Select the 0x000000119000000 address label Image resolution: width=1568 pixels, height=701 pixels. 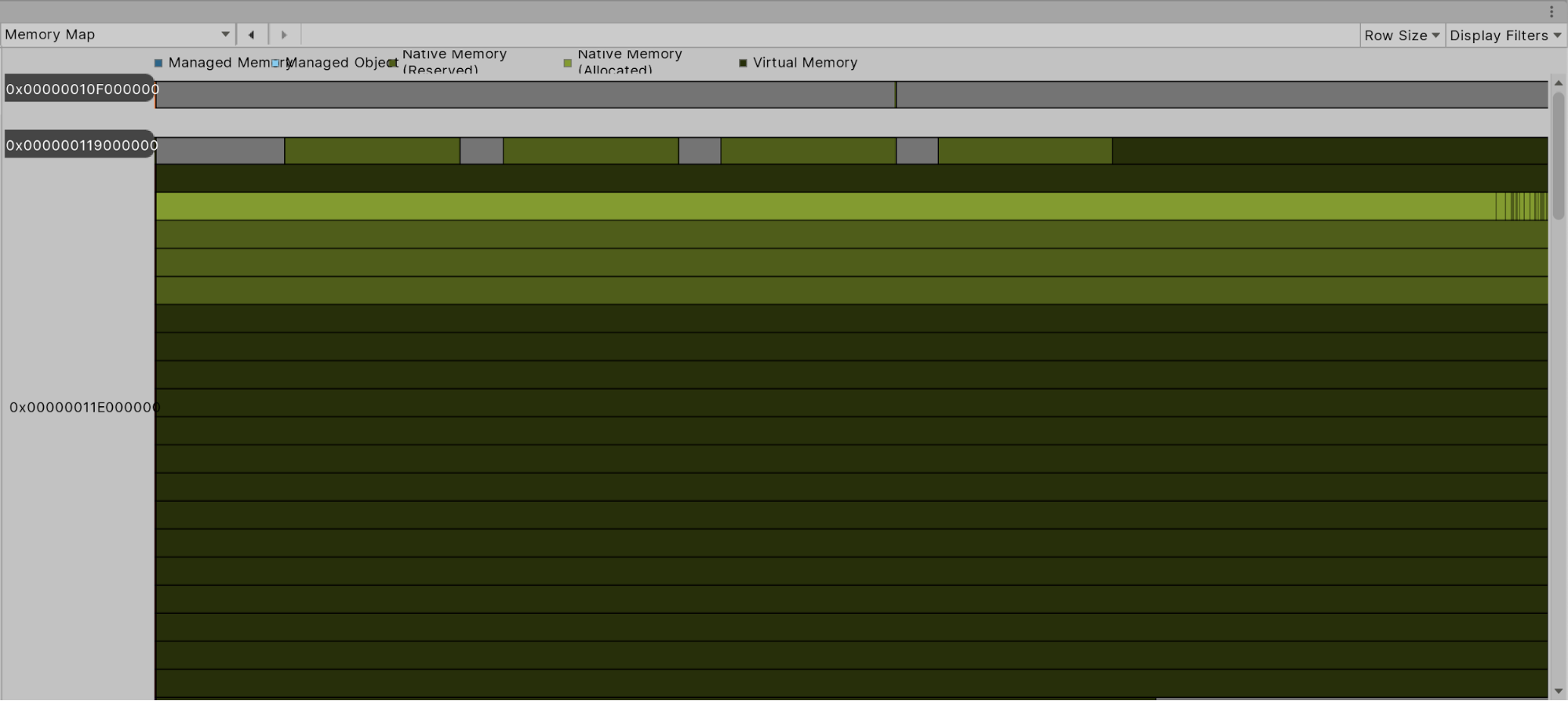click(x=81, y=145)
